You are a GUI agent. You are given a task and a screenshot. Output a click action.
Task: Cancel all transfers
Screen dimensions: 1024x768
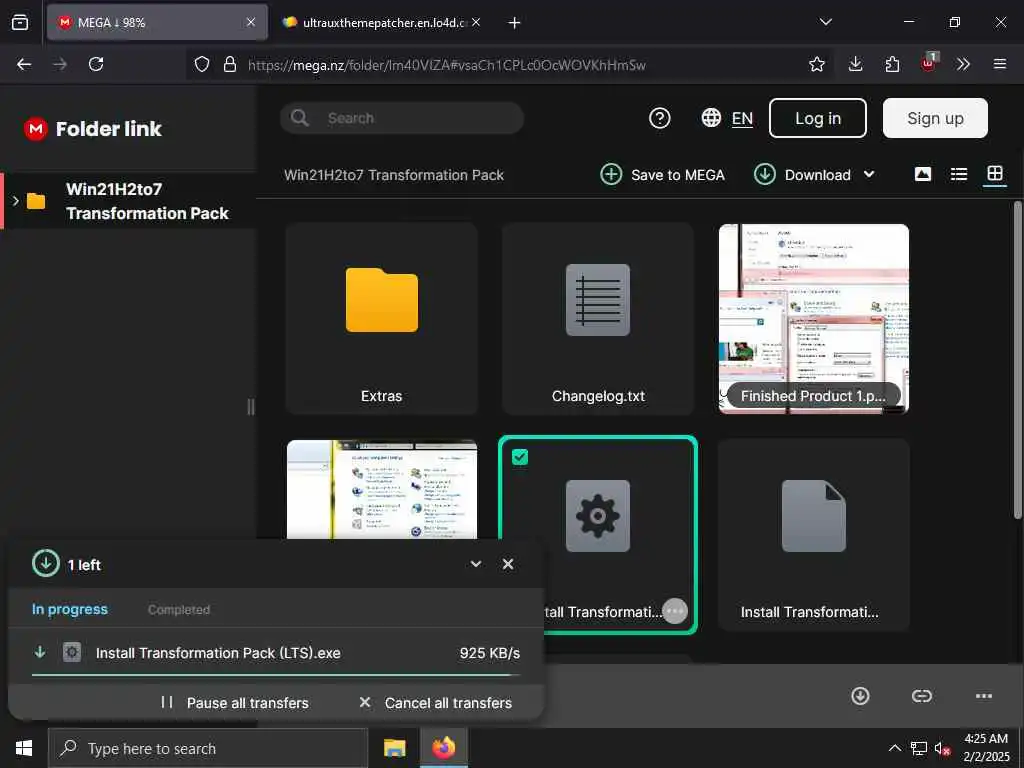pos(436,703)
